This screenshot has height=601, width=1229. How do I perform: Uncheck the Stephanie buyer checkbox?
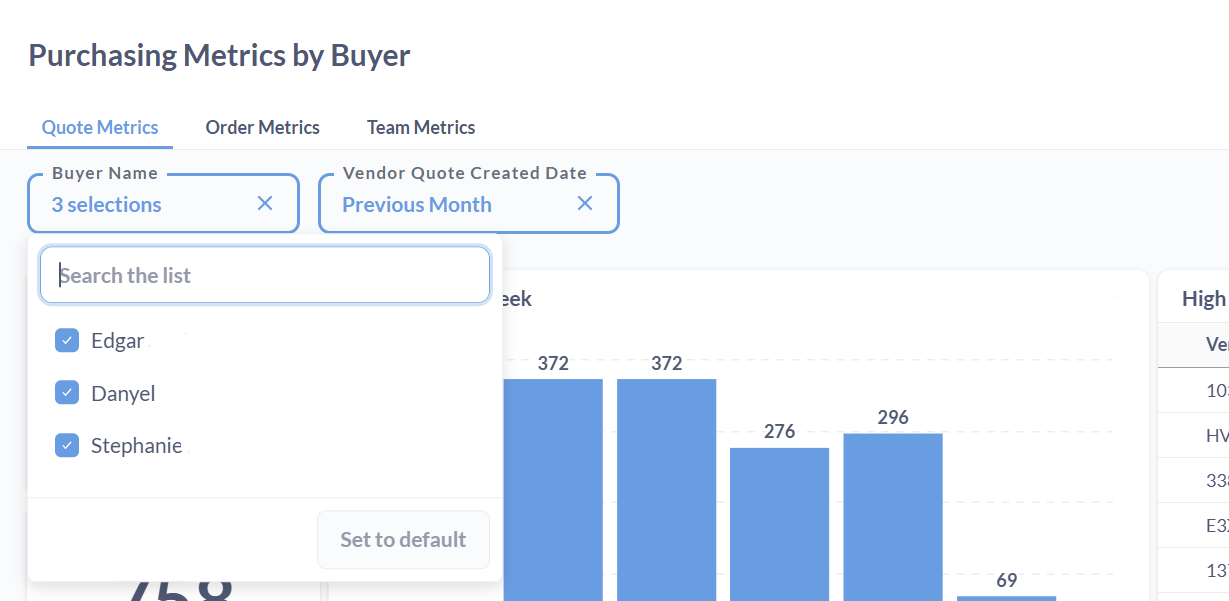67,445
